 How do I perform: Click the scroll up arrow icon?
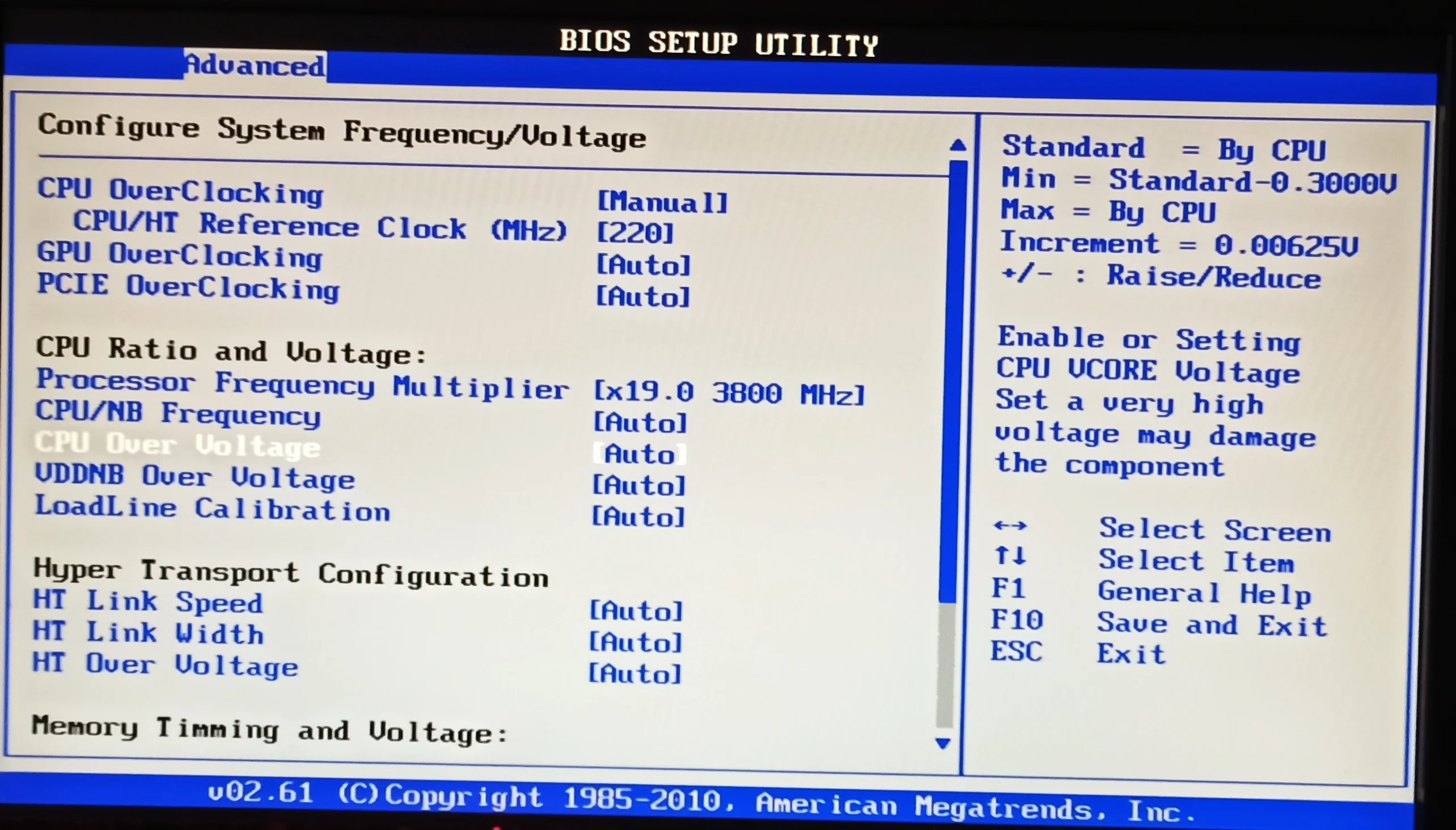[x=958, y=145]
